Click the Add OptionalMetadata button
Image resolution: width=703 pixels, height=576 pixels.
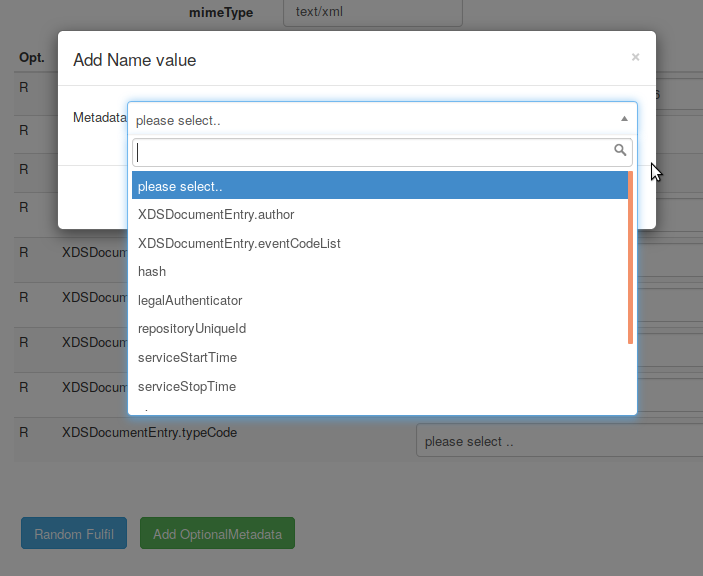click(x=217, y=534)
